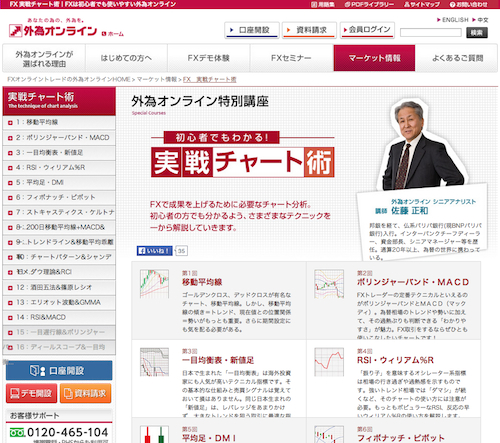
Task: Click instructor name 佐藤 正和
Action: click(x=410, y=211)
